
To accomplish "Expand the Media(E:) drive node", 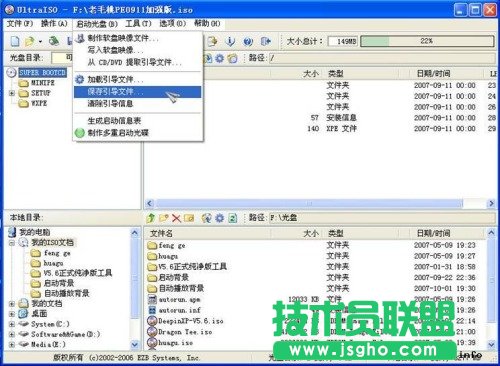I will point(12,345).
